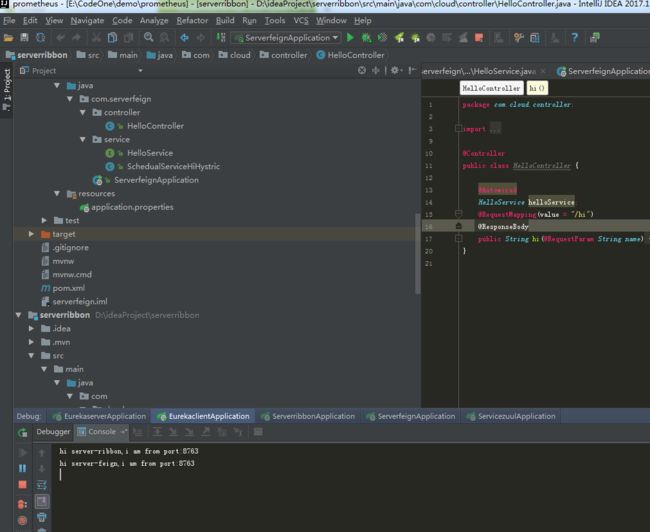Close the HelloService.java tab
This screenshot has width=650, height=532.
543,71
